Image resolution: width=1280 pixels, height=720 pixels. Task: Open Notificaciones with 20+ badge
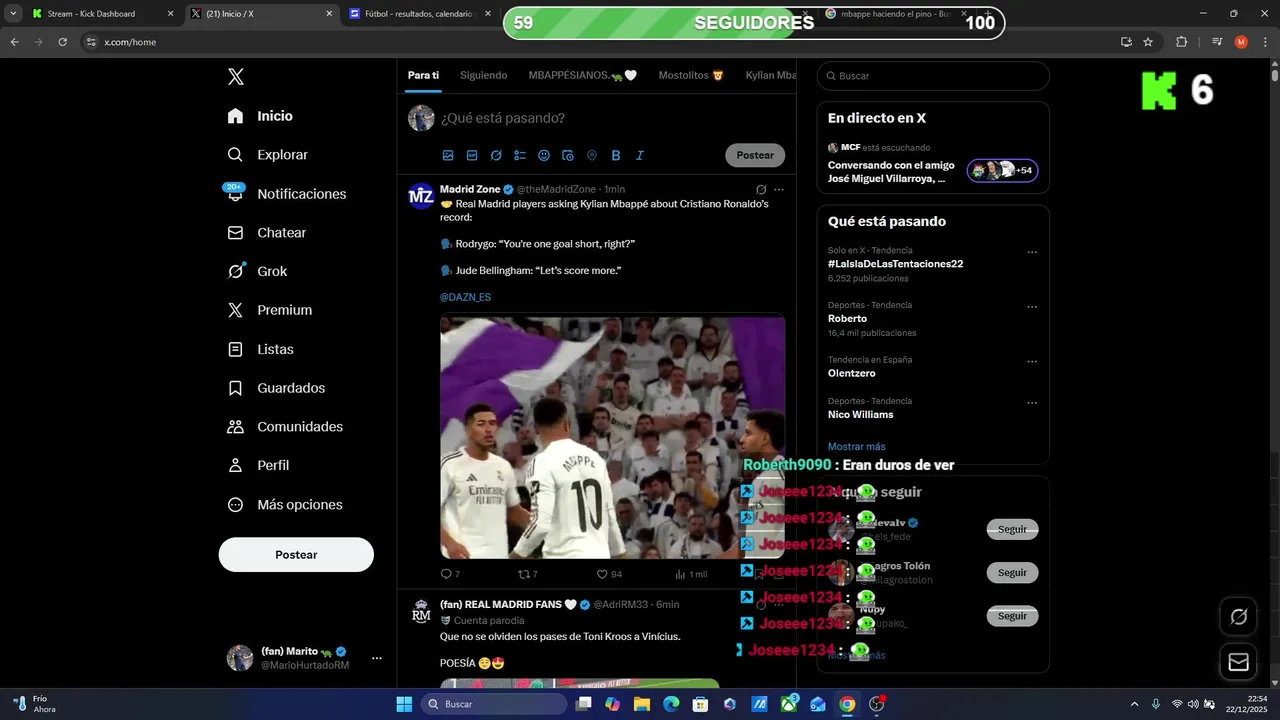[286, 194]
